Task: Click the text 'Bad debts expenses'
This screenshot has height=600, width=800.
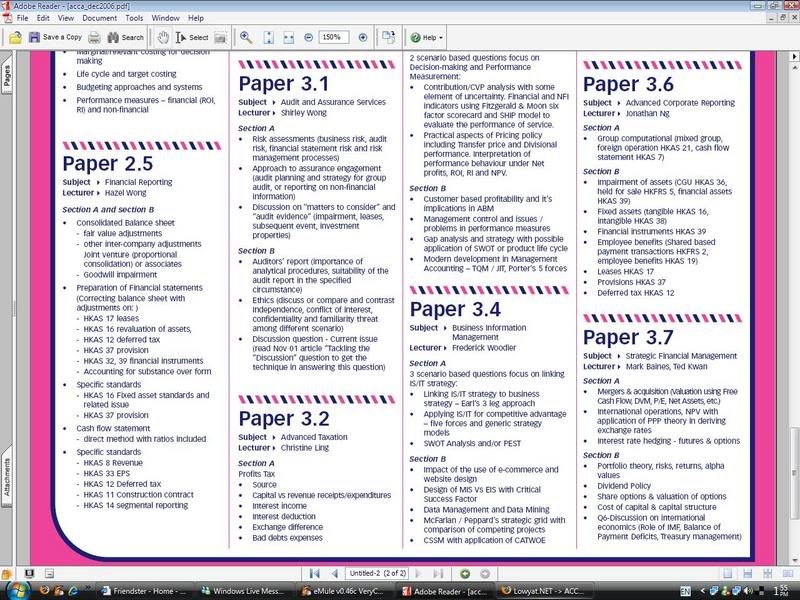Action: (x=287, y=538)
